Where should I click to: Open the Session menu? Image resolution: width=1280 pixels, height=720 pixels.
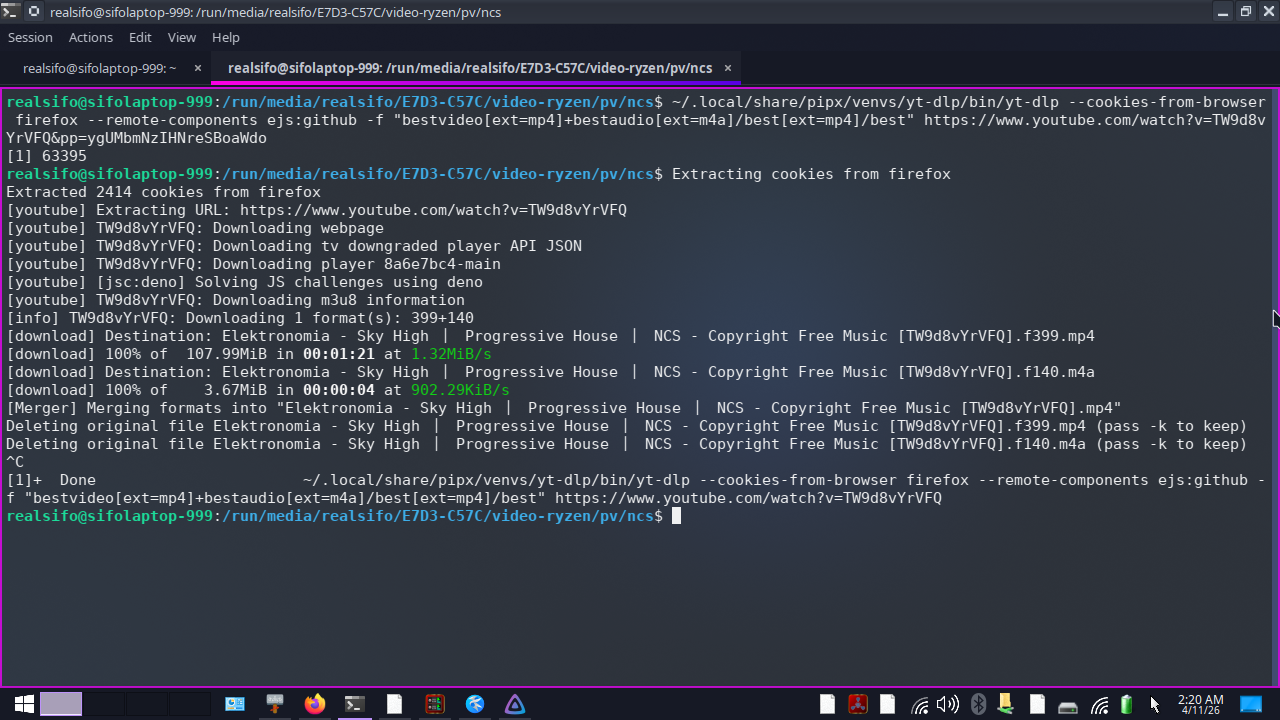coord(30,37)
